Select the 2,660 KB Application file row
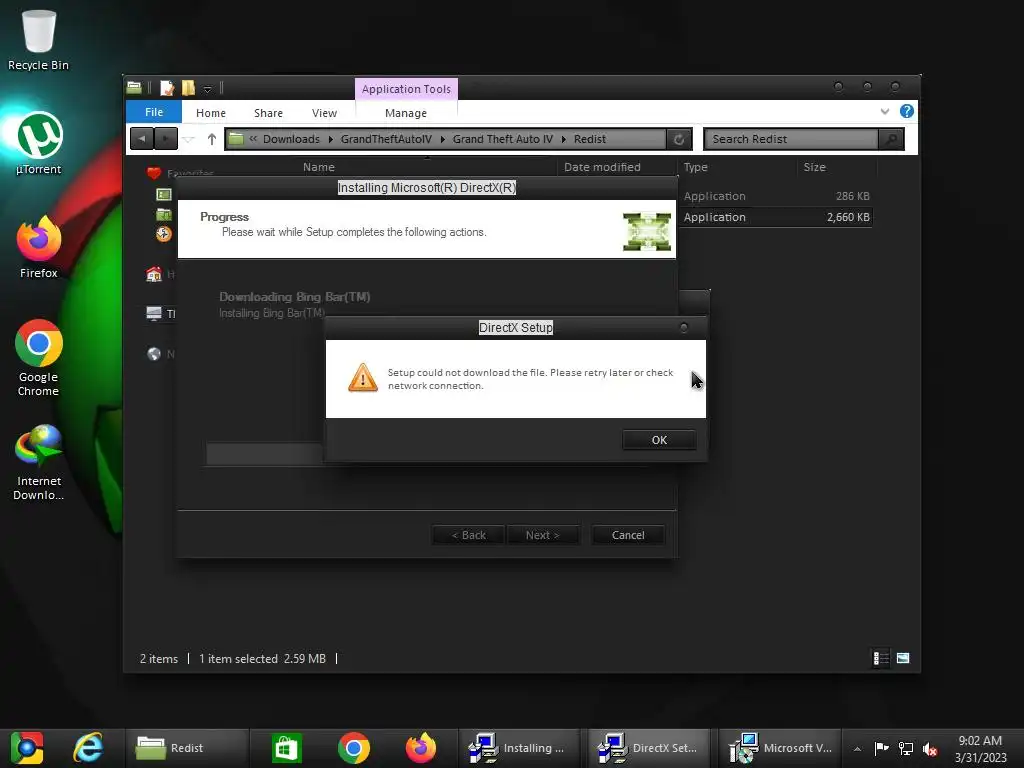Viewport: 1024px width, 768px height. pyautogui.click(x=776, y=217)
